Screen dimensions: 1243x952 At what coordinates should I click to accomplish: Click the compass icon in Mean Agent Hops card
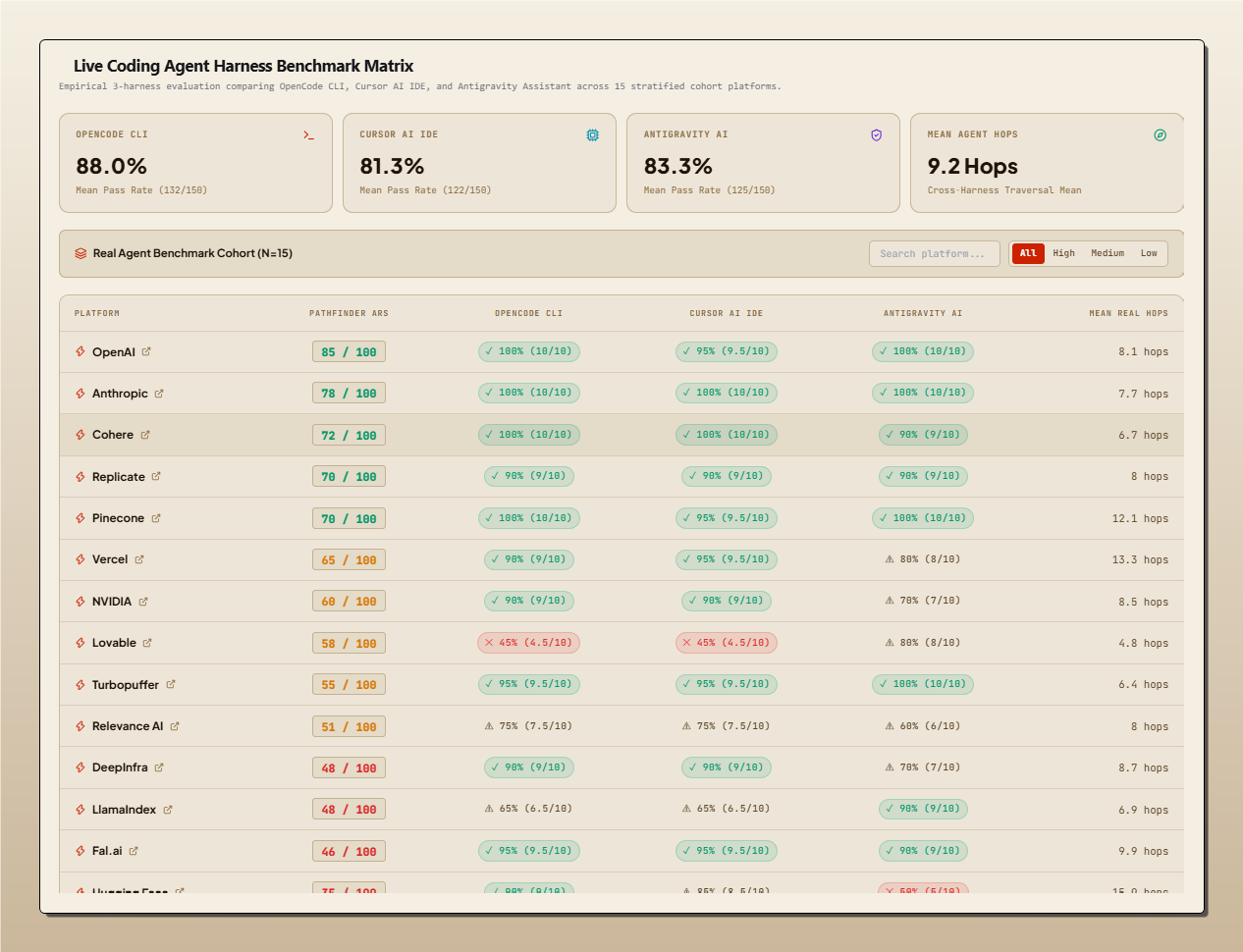click(x=1160, y=135)
